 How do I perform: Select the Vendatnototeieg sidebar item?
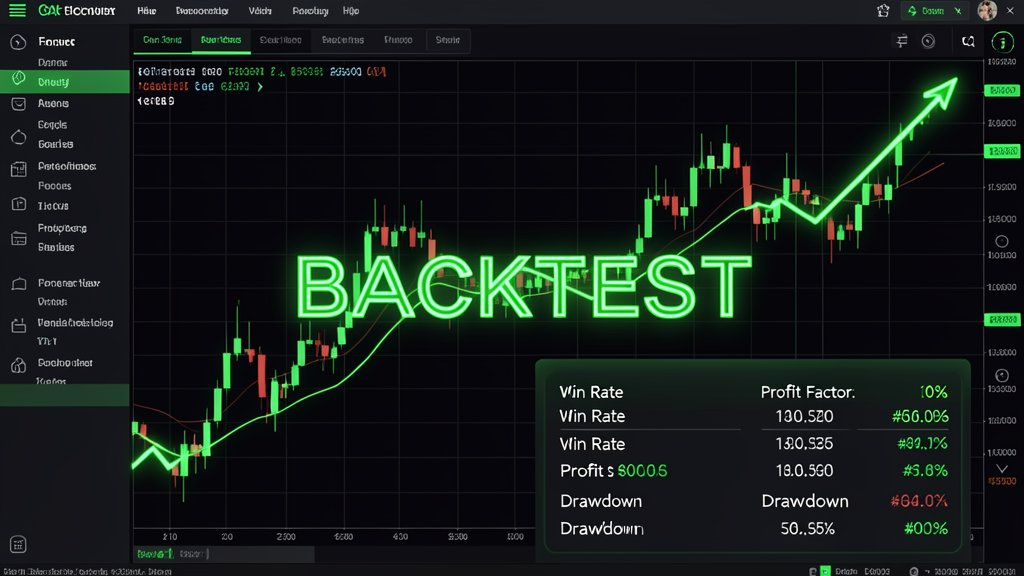pos(75,323)
